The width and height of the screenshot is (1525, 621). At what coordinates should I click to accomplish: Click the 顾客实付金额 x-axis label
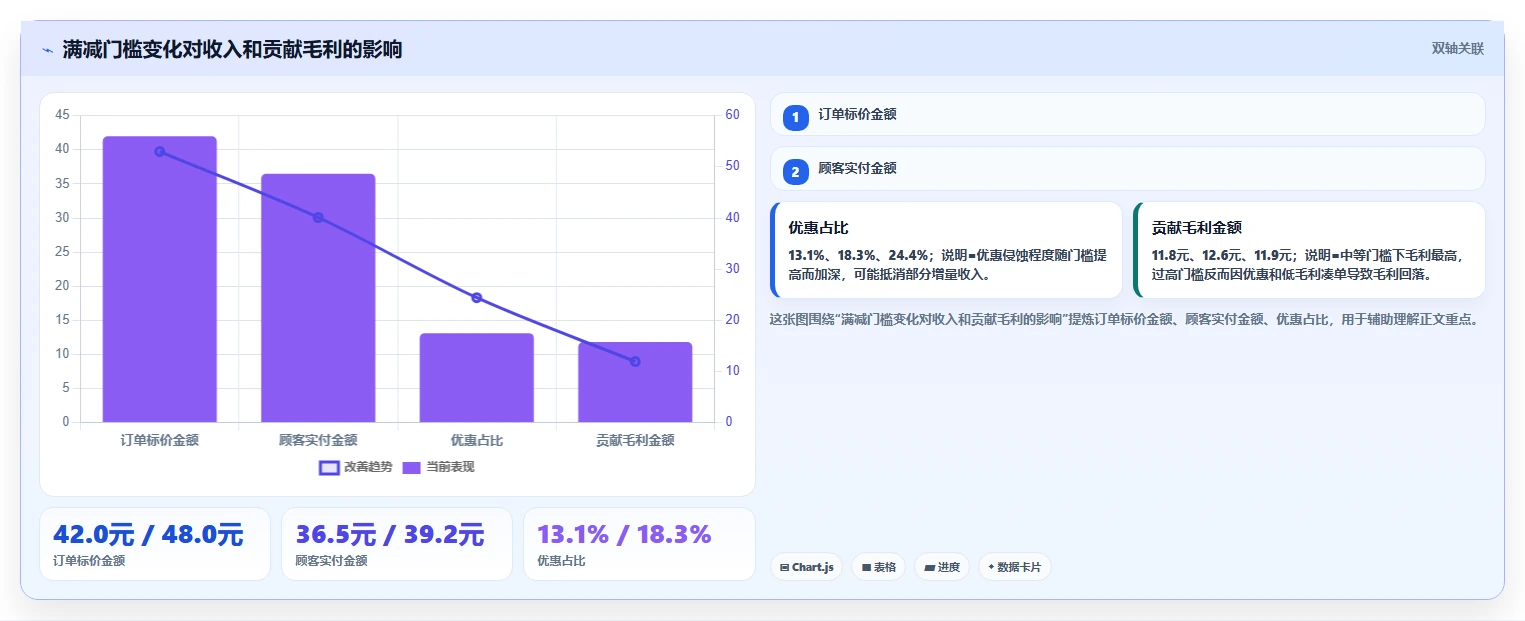click(318, 440)
